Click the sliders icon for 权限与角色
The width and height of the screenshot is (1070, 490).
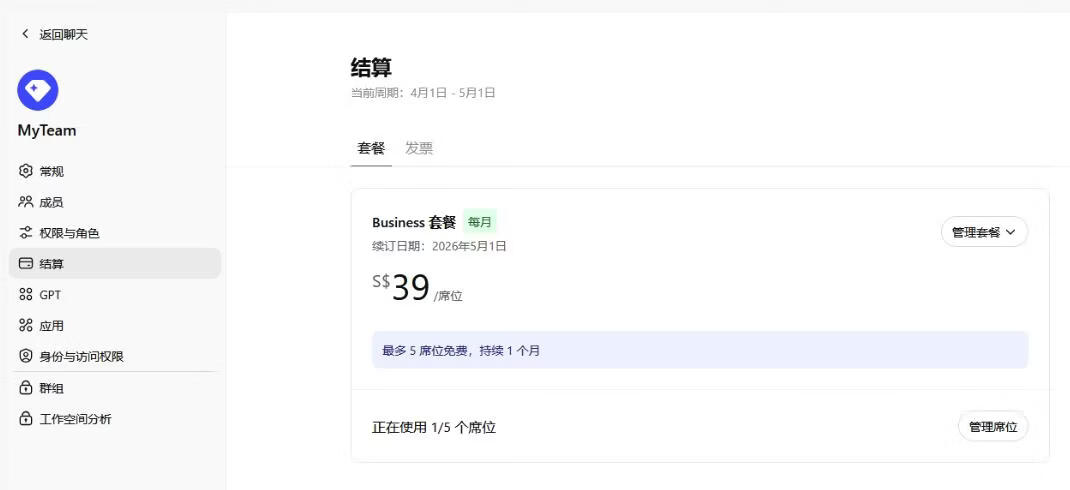tap(26, 233)
